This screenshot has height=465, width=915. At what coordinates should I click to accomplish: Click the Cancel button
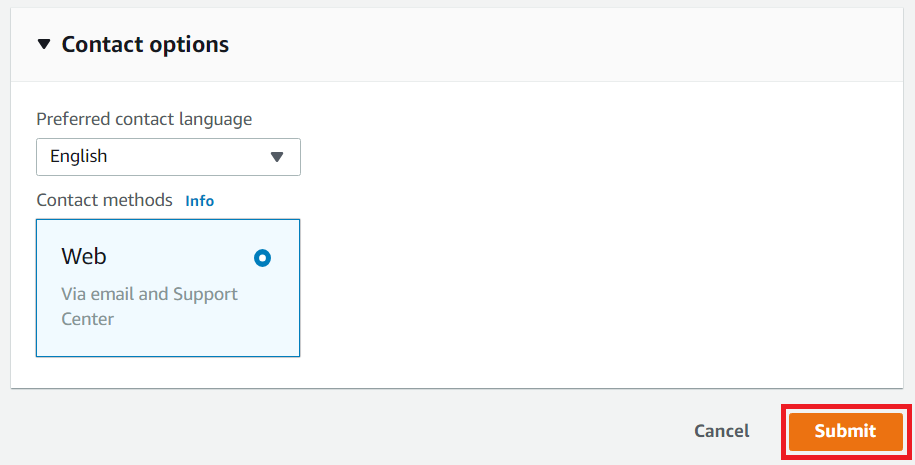721,431
